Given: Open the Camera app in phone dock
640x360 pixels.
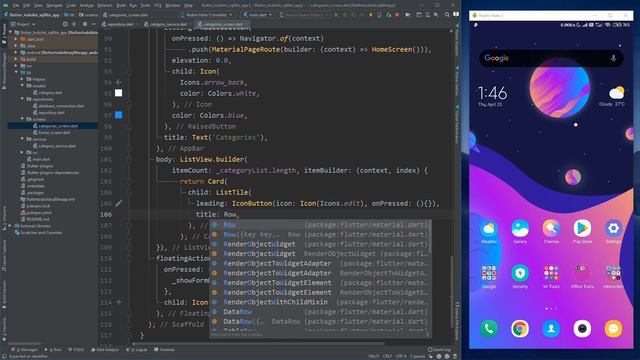Looking at the screenshot, I should pyautogui.click(x=582, y=329).
